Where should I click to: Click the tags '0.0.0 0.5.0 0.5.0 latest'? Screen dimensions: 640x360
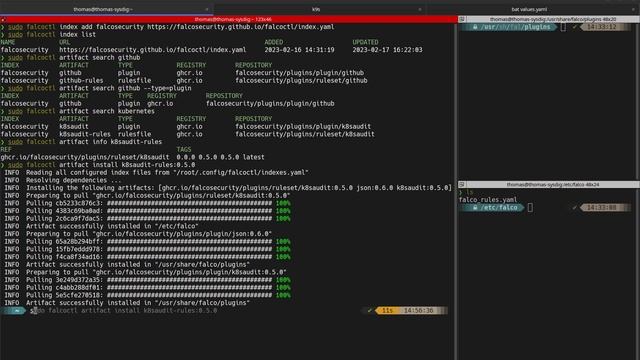220,157
